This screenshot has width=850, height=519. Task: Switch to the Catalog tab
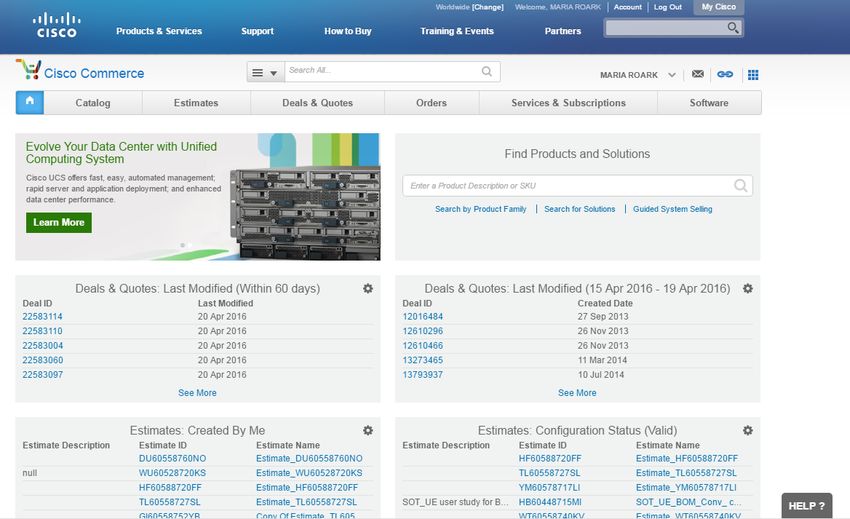pos(93,102)
